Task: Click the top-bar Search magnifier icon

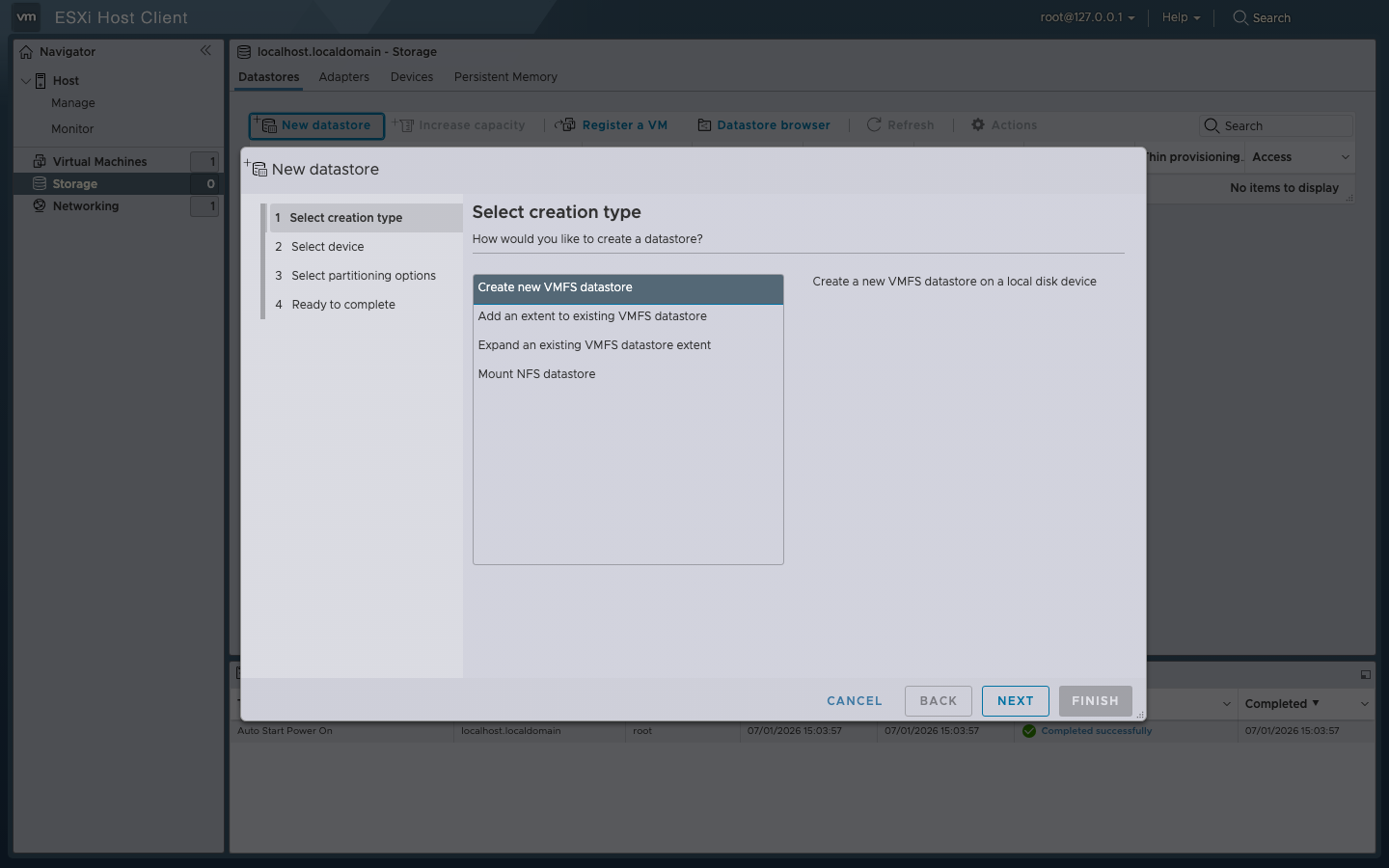Action: [1240, 17]
